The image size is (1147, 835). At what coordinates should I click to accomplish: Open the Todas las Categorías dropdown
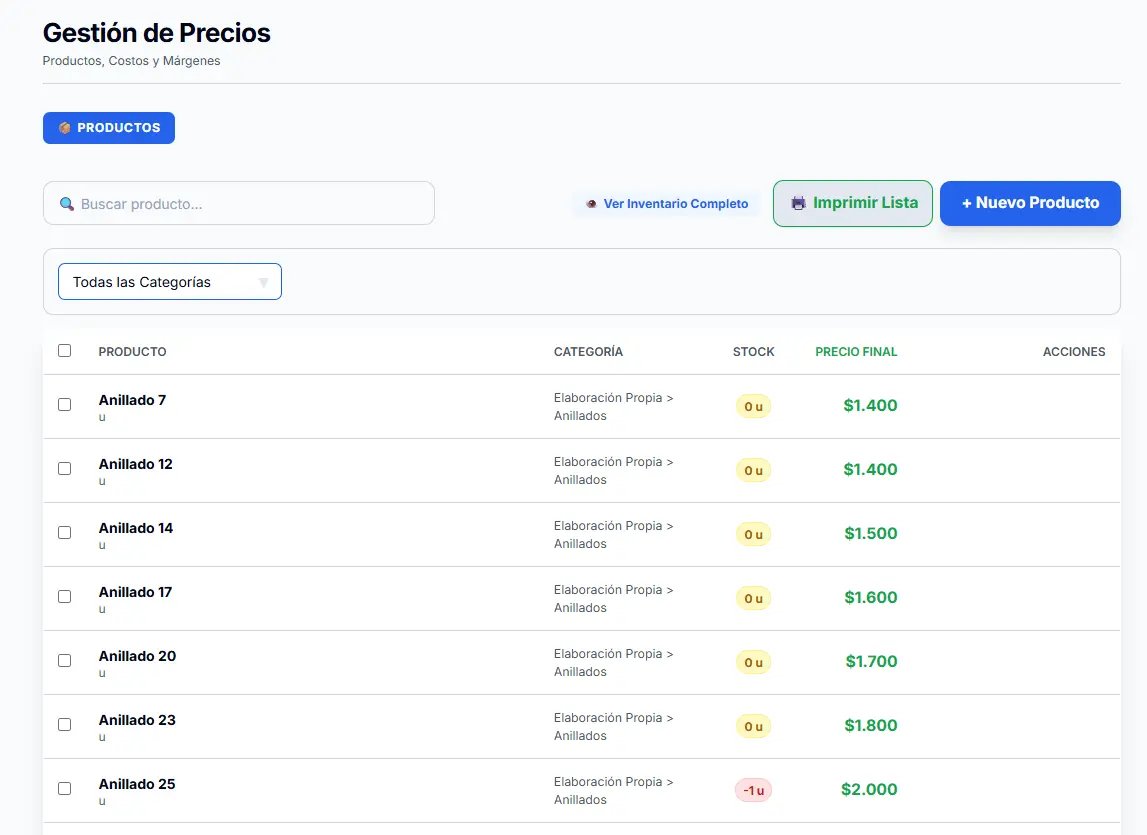pyautogui.click(x=170, y=282)
